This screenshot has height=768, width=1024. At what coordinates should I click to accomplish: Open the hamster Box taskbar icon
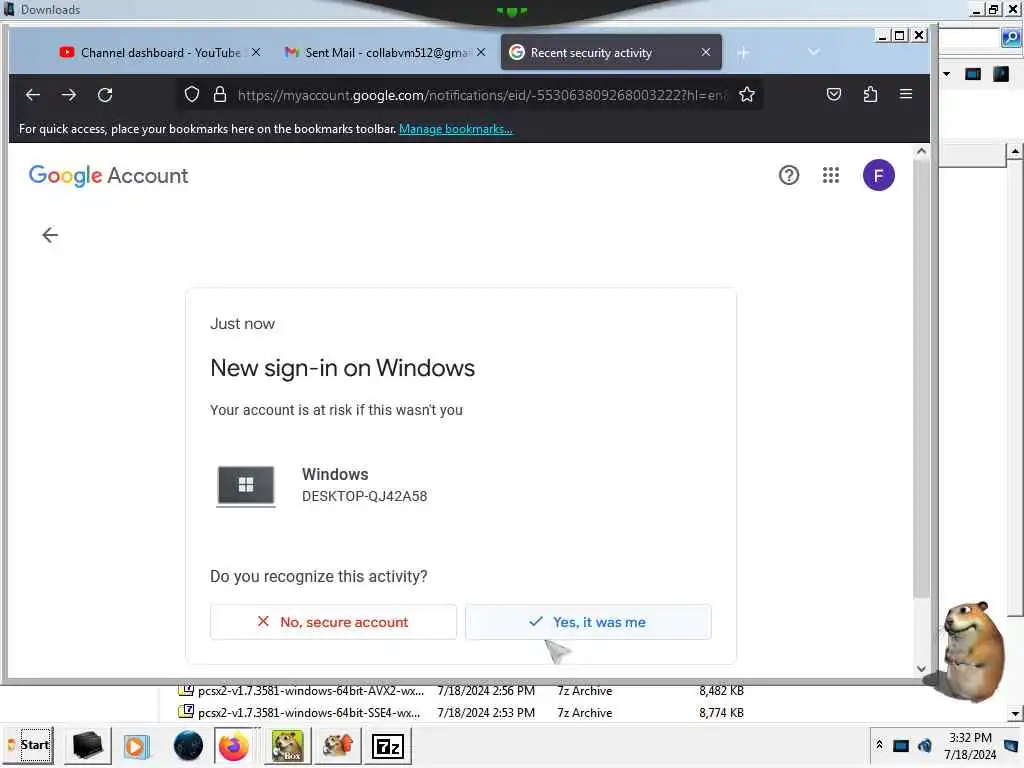click(x=287, y=746)
